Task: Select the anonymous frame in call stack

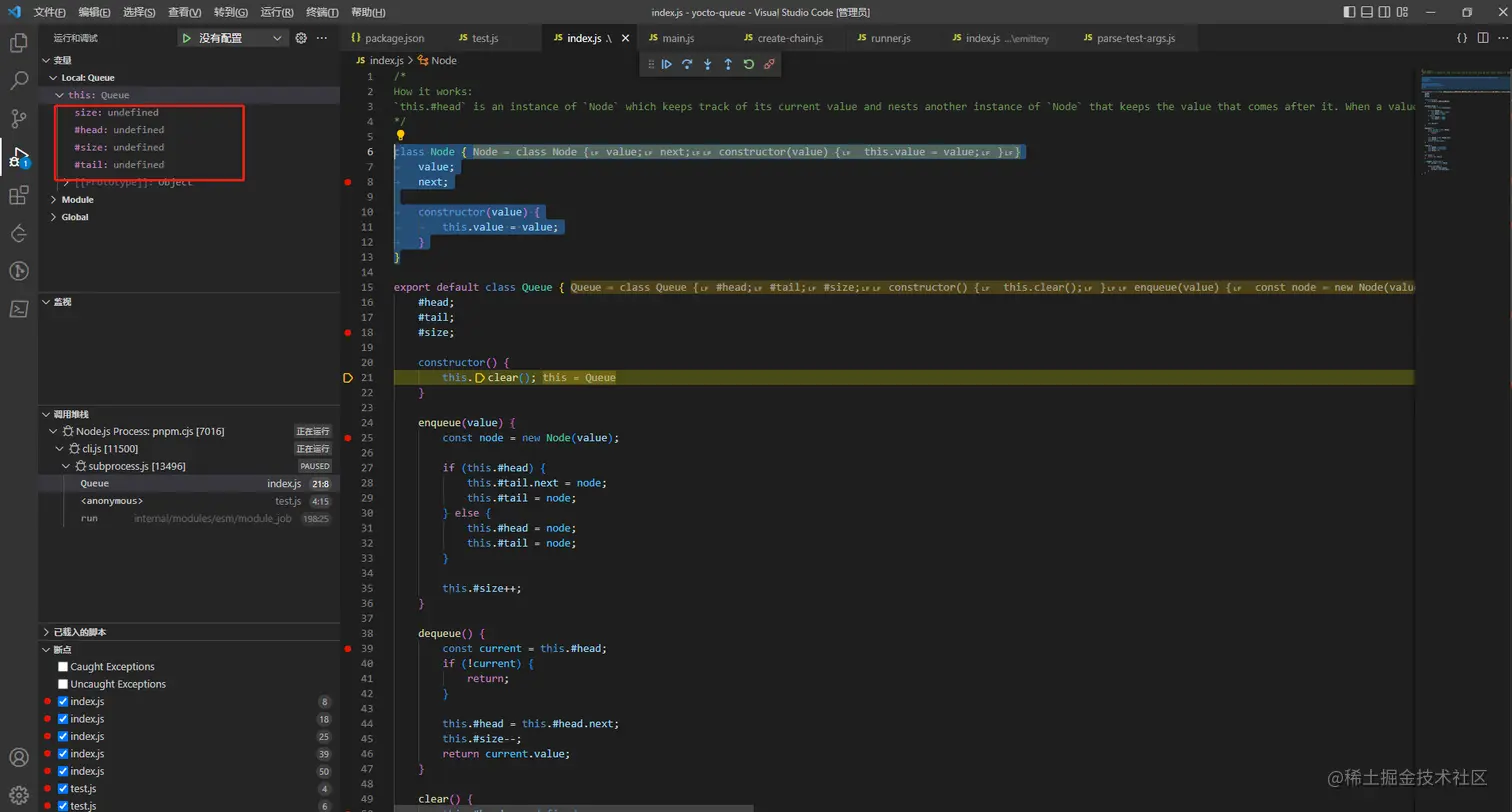Action: click(x=112, y=501)
